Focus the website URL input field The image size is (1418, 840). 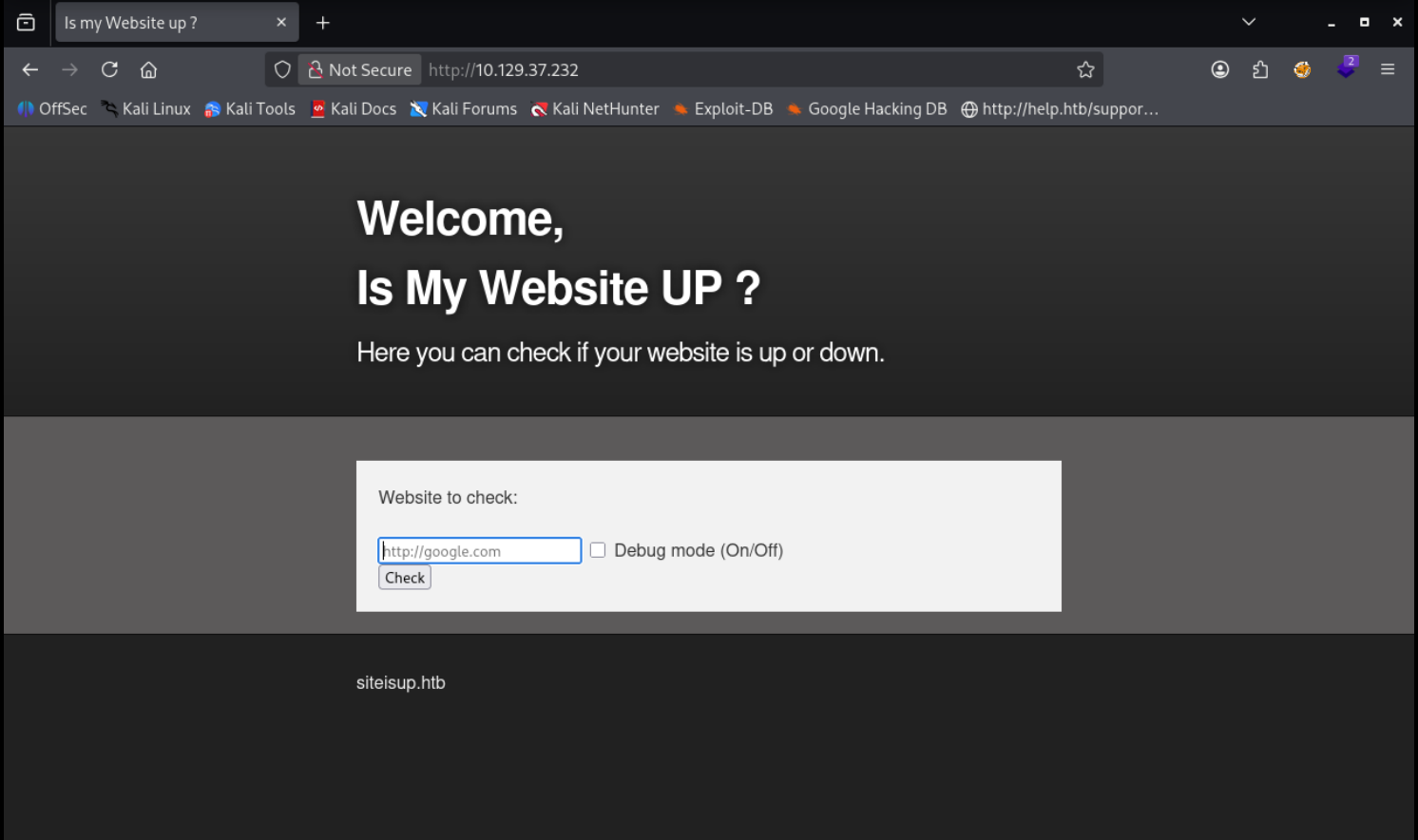(480, 551)
